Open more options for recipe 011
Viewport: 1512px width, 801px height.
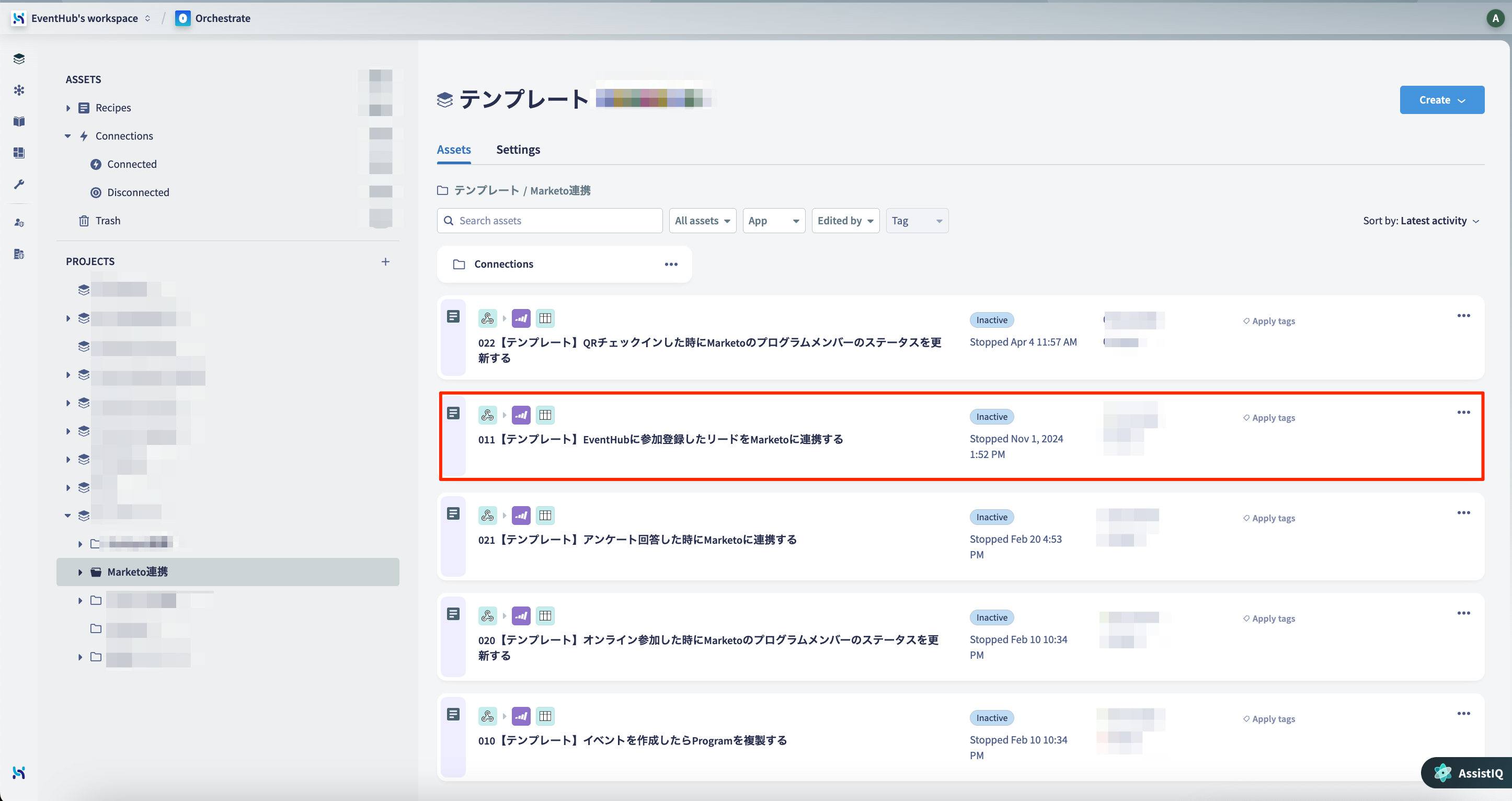(1463, 413)
